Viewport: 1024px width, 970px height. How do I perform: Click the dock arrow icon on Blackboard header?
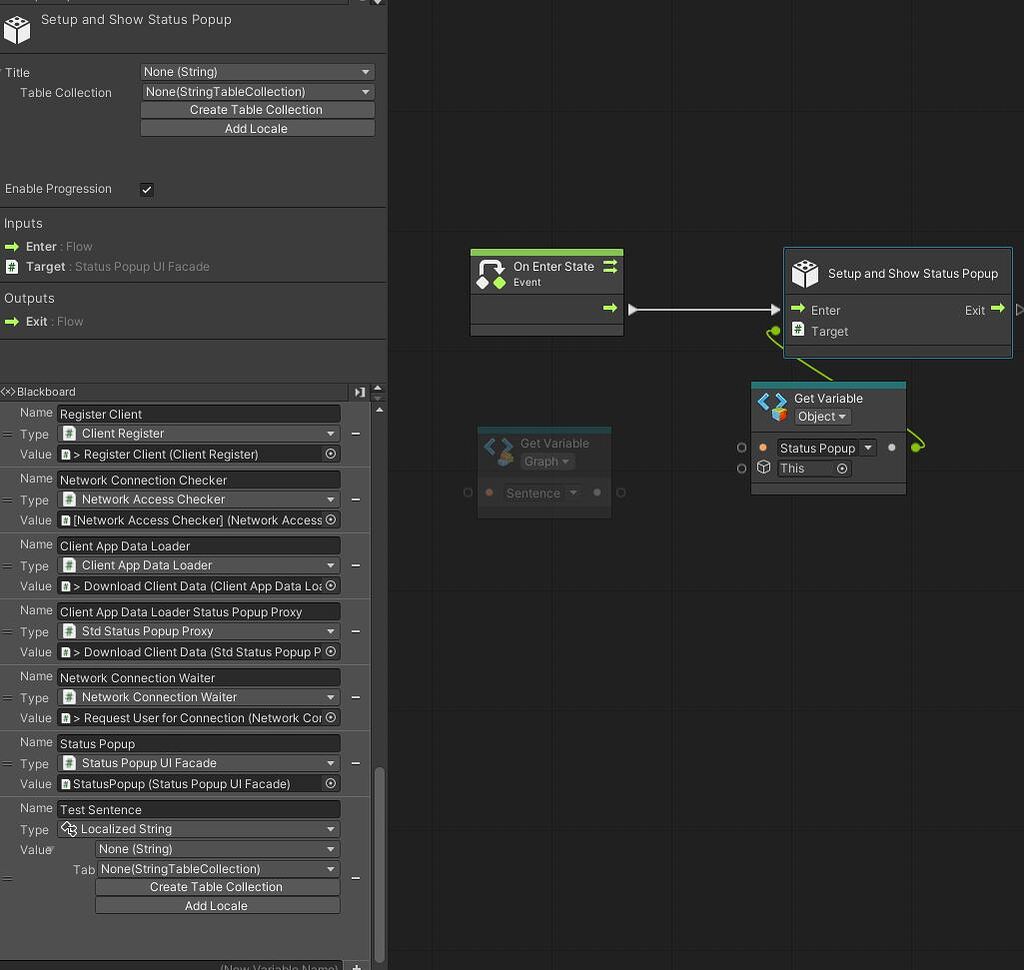click(x=360, y=391)
